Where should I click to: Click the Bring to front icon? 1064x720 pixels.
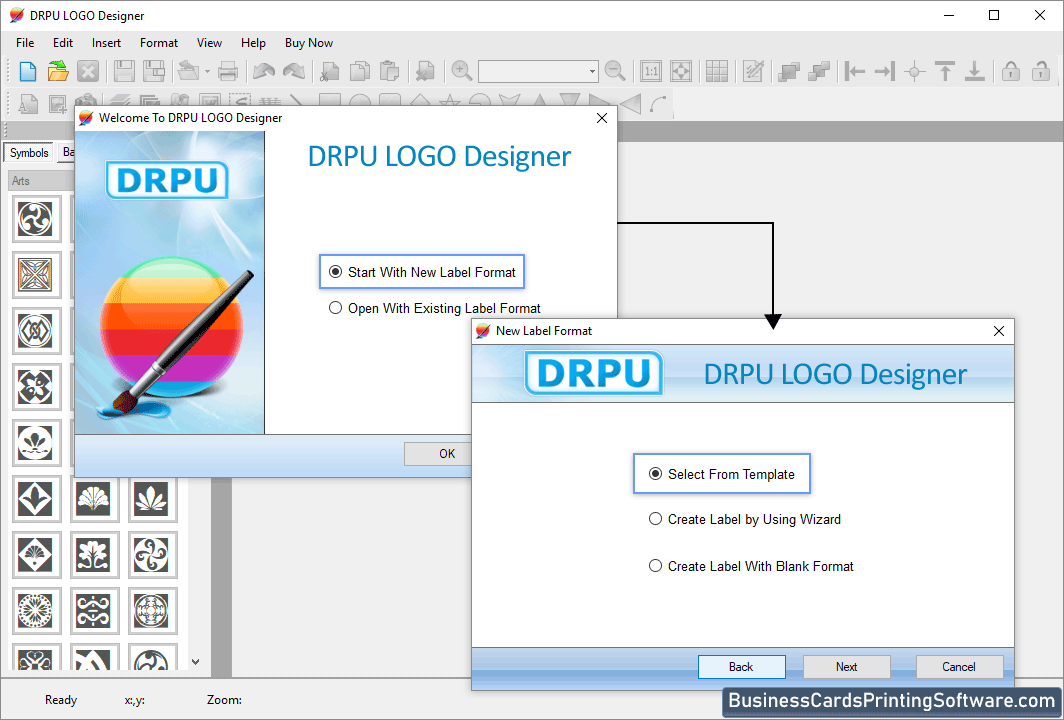[788, 71]
